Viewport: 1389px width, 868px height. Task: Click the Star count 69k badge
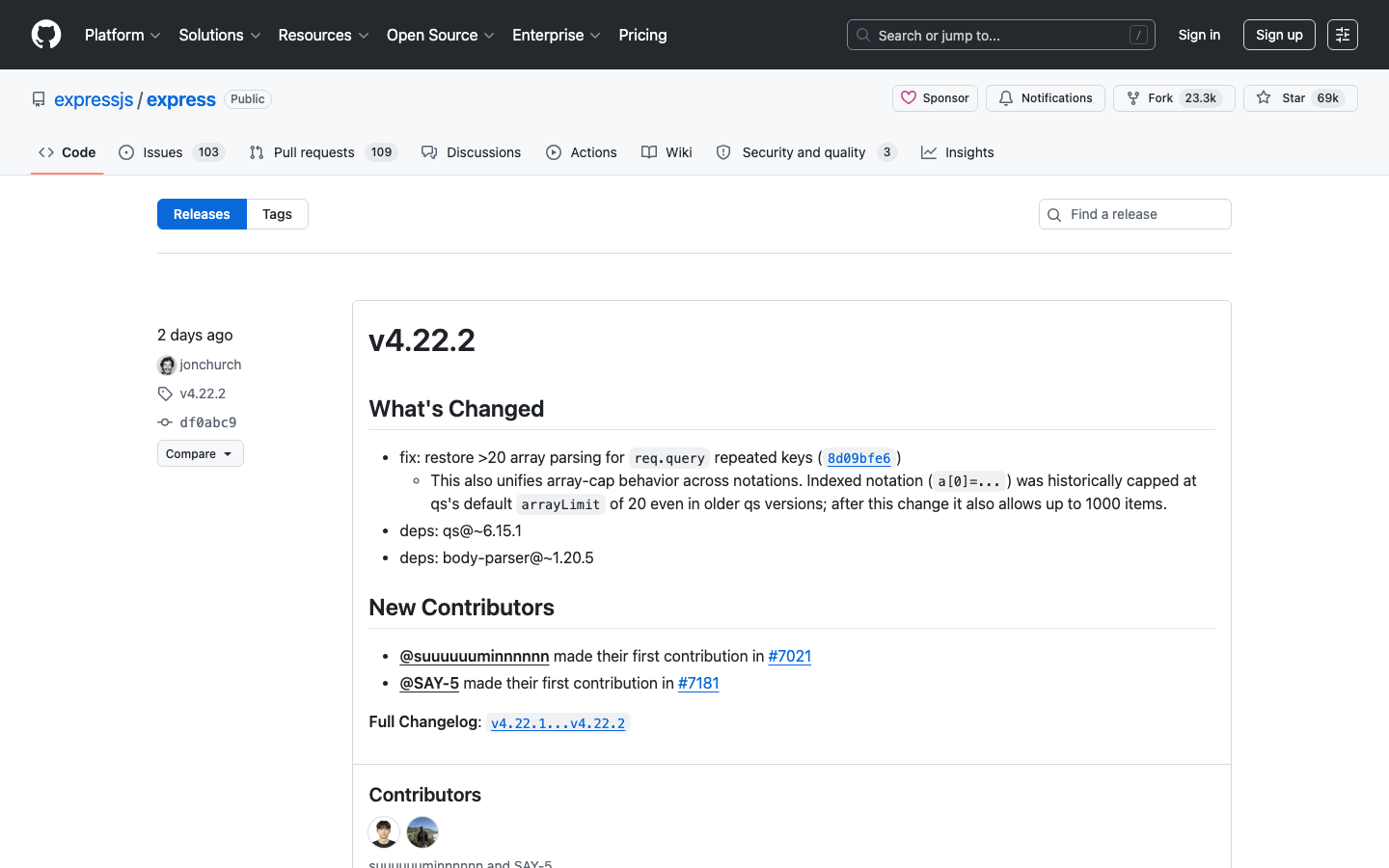1328,98
